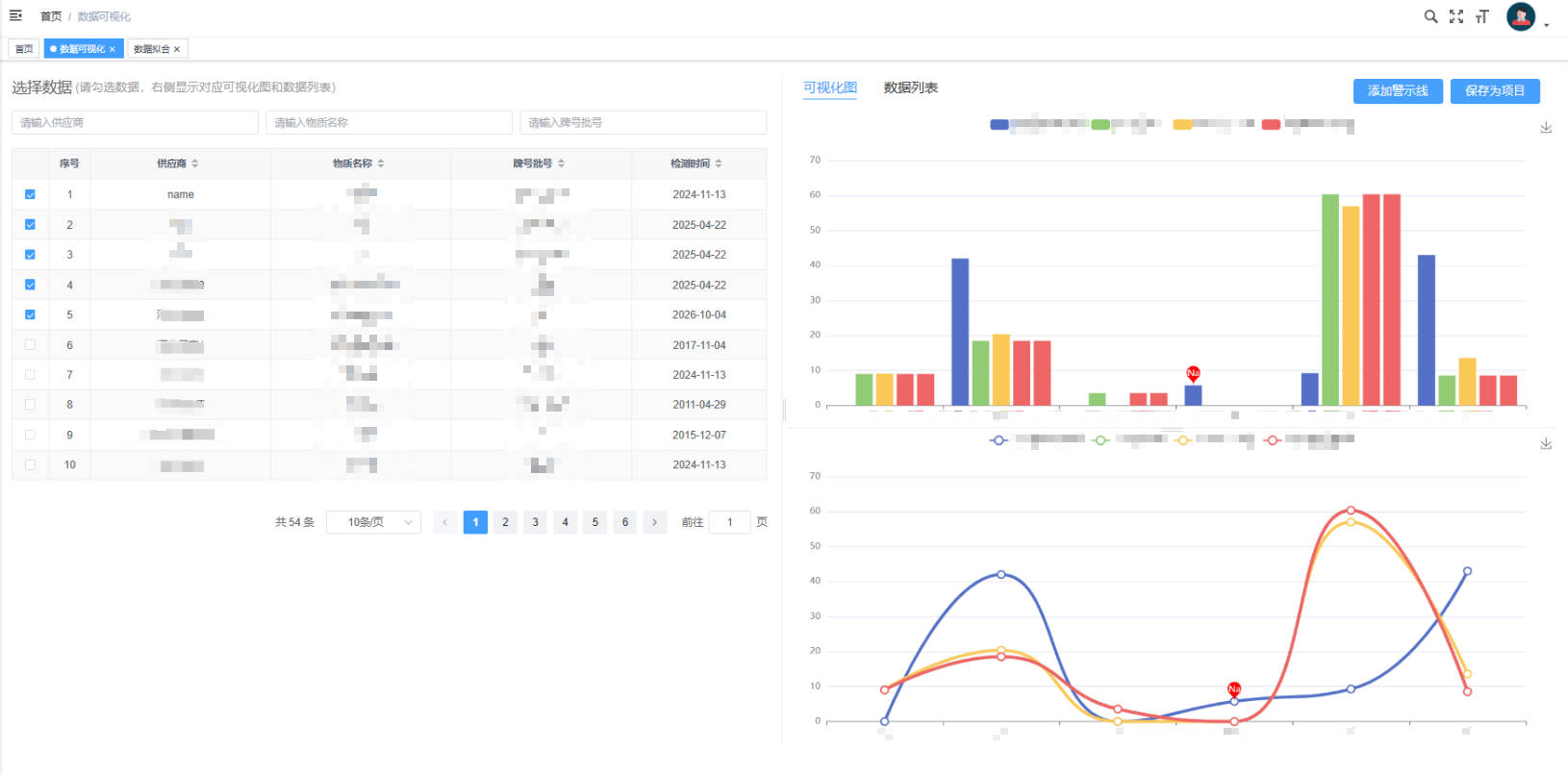Viewport: 1568px width, 775px height.
Task: Switch to the 数据列表 tab
Action: point(910,87)
